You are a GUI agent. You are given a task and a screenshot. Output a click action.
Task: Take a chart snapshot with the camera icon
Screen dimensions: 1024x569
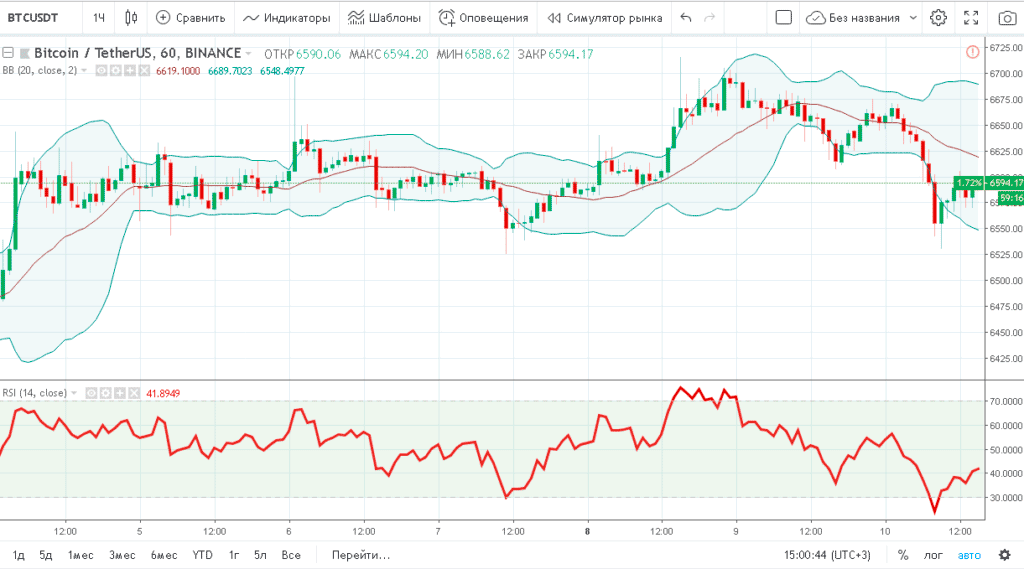[x=1004, y=17]
